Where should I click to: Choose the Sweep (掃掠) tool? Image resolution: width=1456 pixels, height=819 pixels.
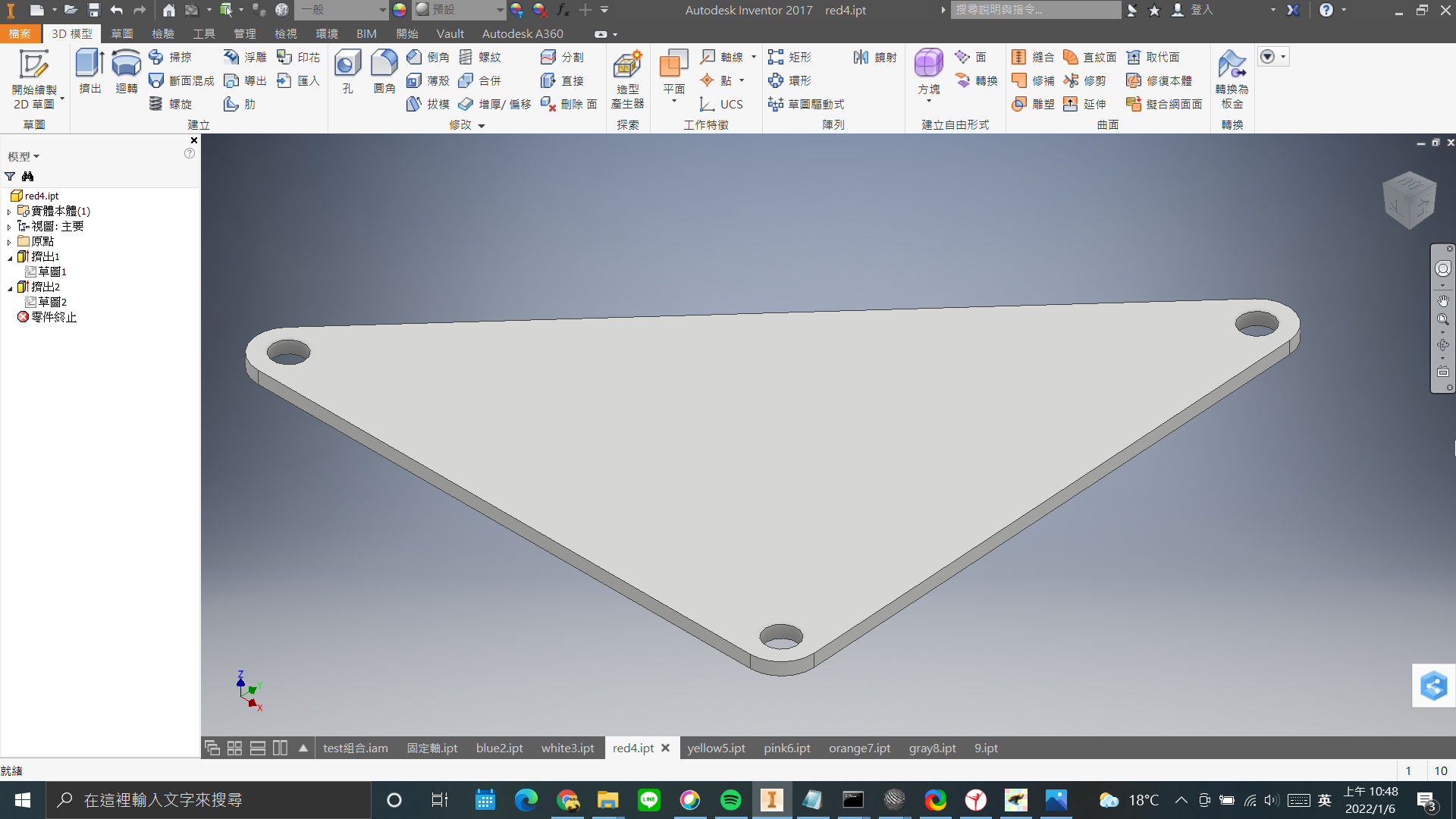(x=171, y=57)
